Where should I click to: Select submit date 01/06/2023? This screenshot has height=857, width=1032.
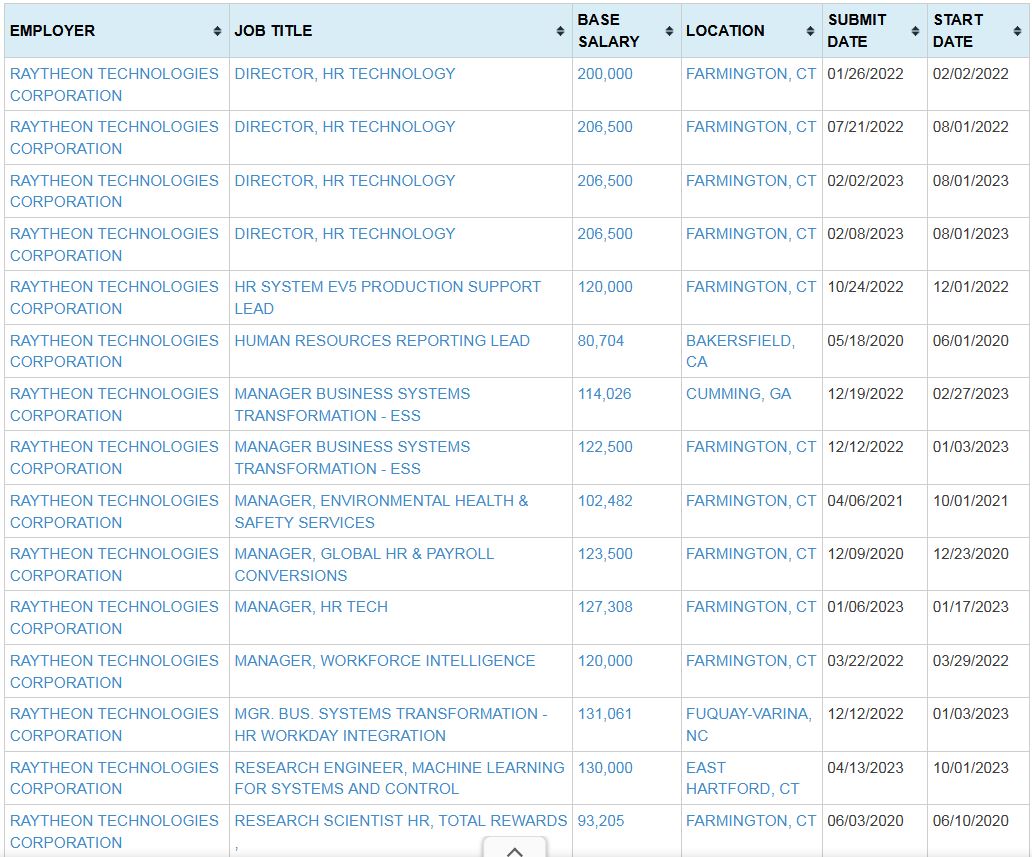tap(865, 607)
